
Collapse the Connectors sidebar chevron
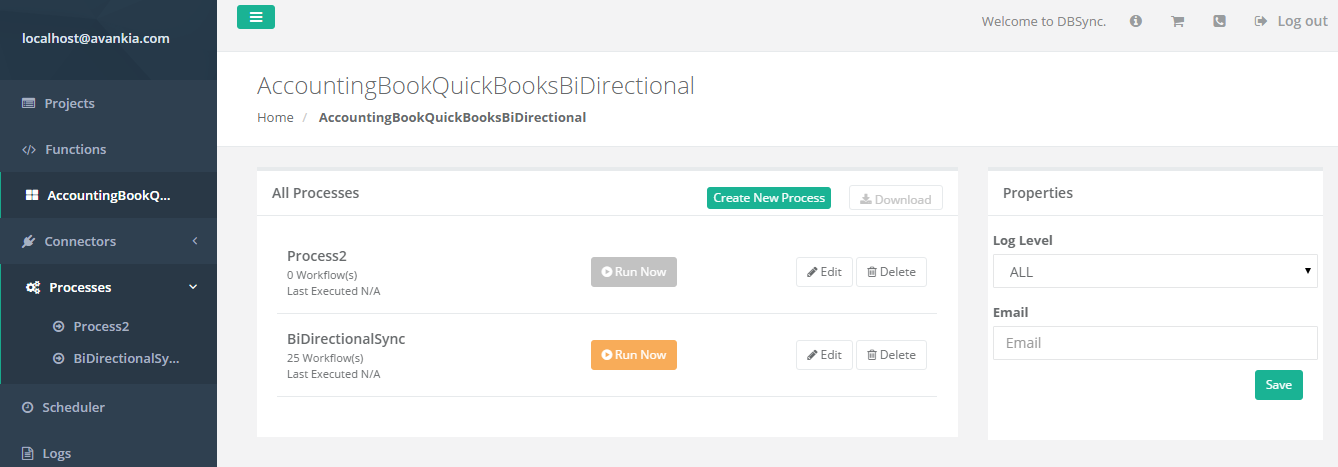195,241
